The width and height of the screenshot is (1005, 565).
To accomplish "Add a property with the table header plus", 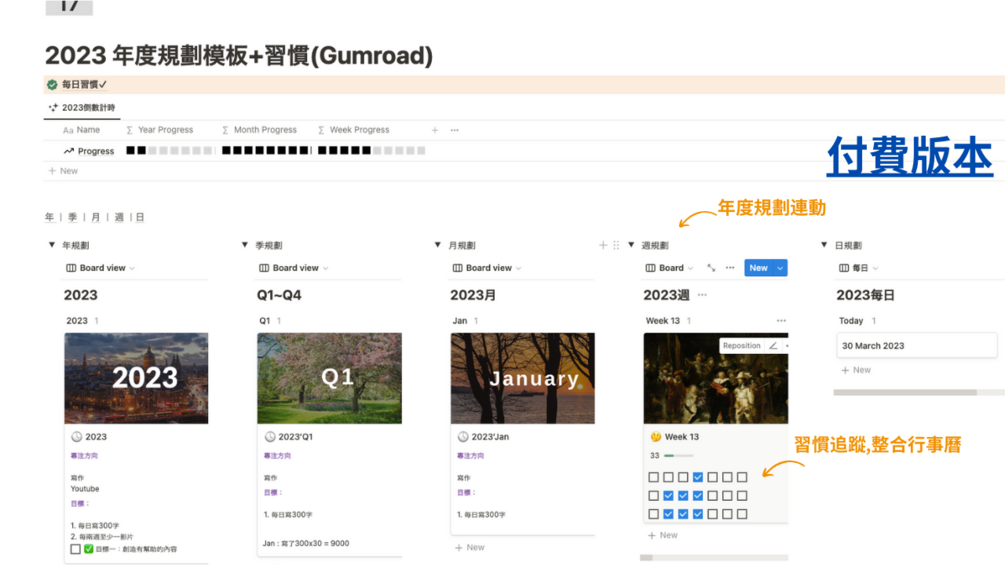I will (435, 130).
